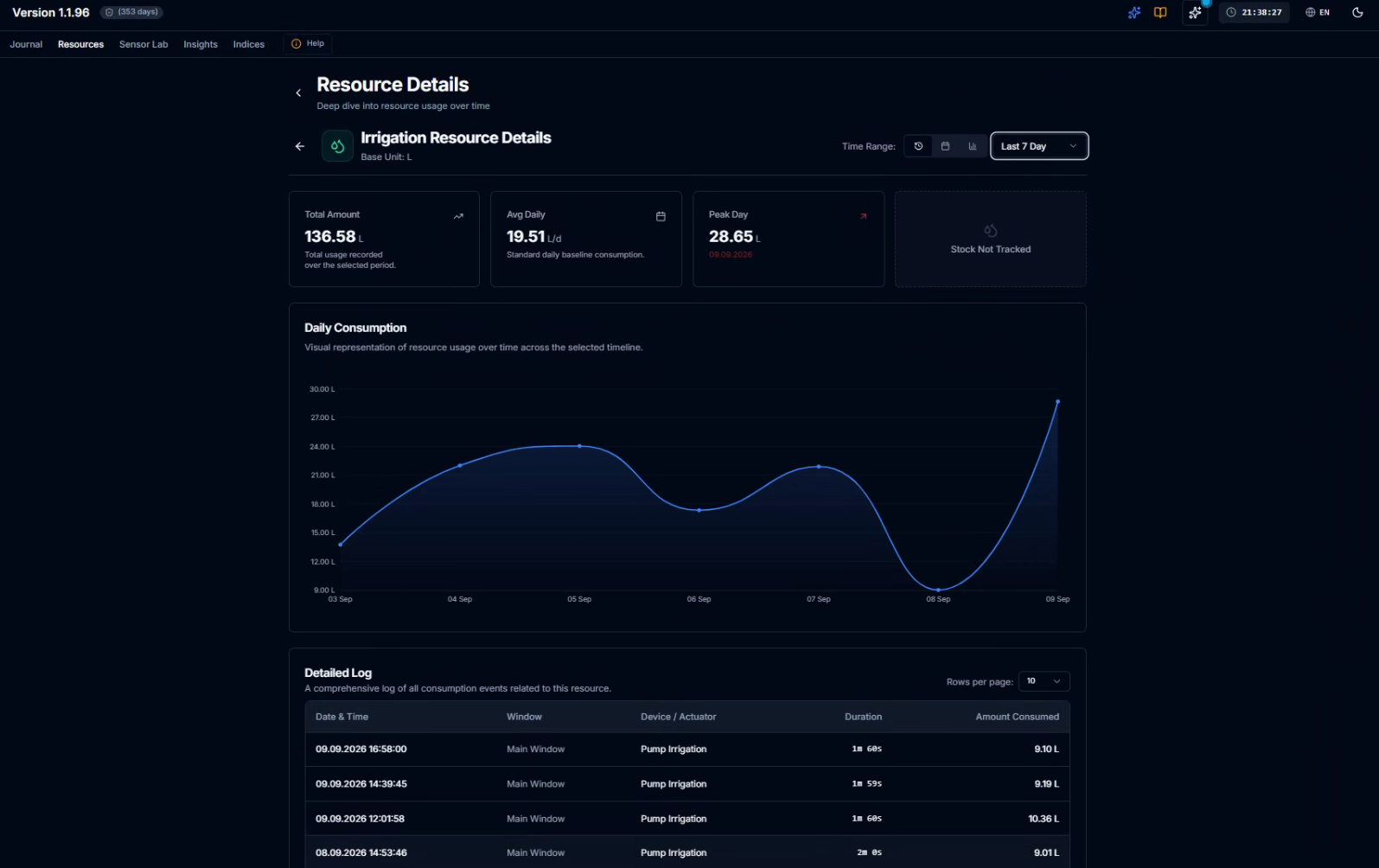Open the Indices tab
The width and height of the screenshot is (1379, 868).
point(249,44)
